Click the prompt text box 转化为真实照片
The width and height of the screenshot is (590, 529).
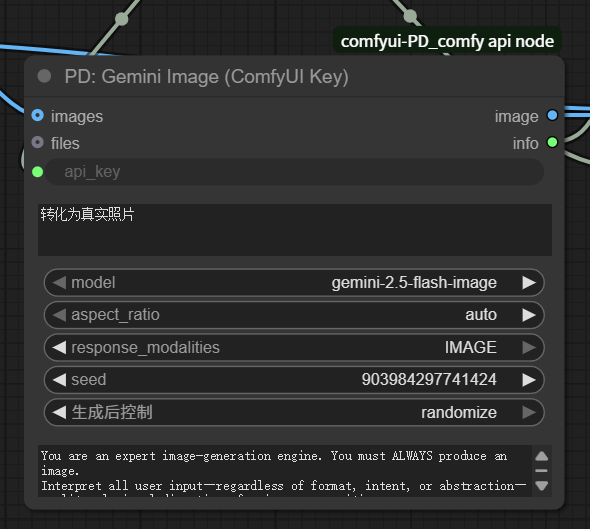coord(295,230)
